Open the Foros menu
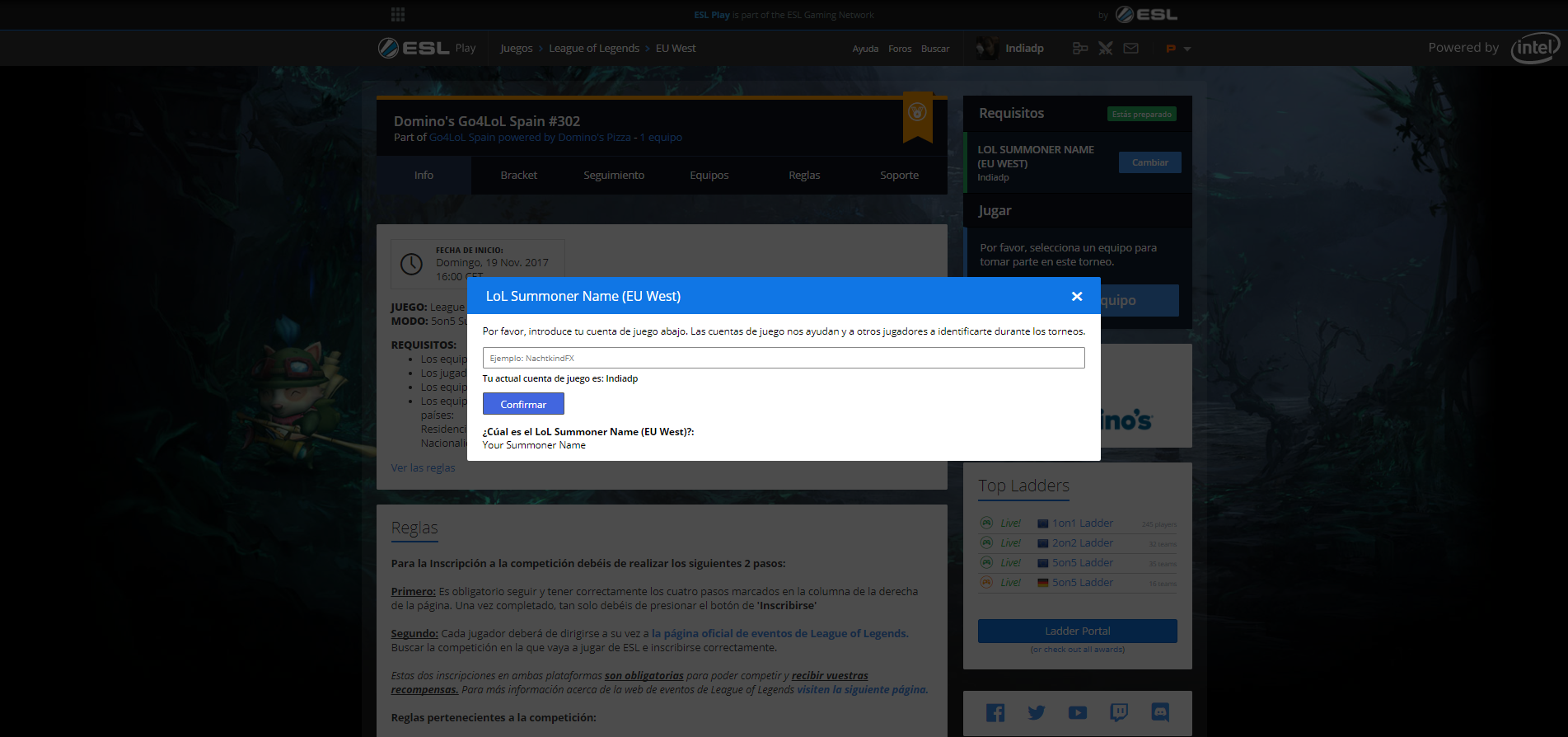Image resolution: width=1568 pixels, height=737 pixels. (x=900, y=49)
